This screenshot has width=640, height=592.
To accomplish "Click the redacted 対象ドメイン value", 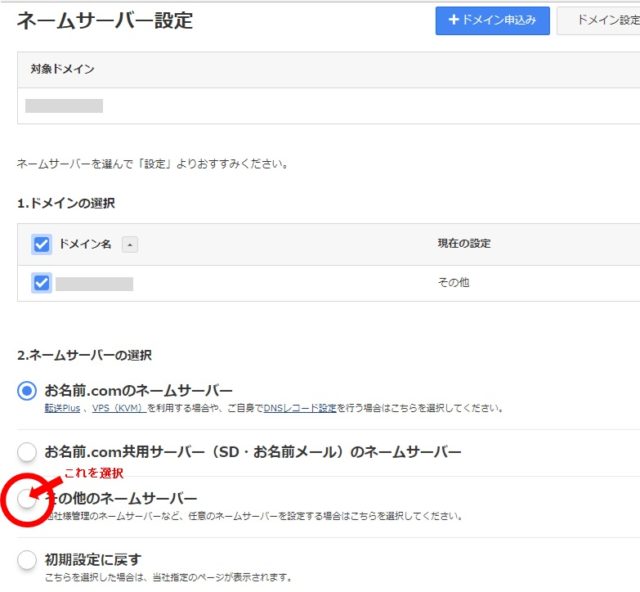I will [64, 106].
